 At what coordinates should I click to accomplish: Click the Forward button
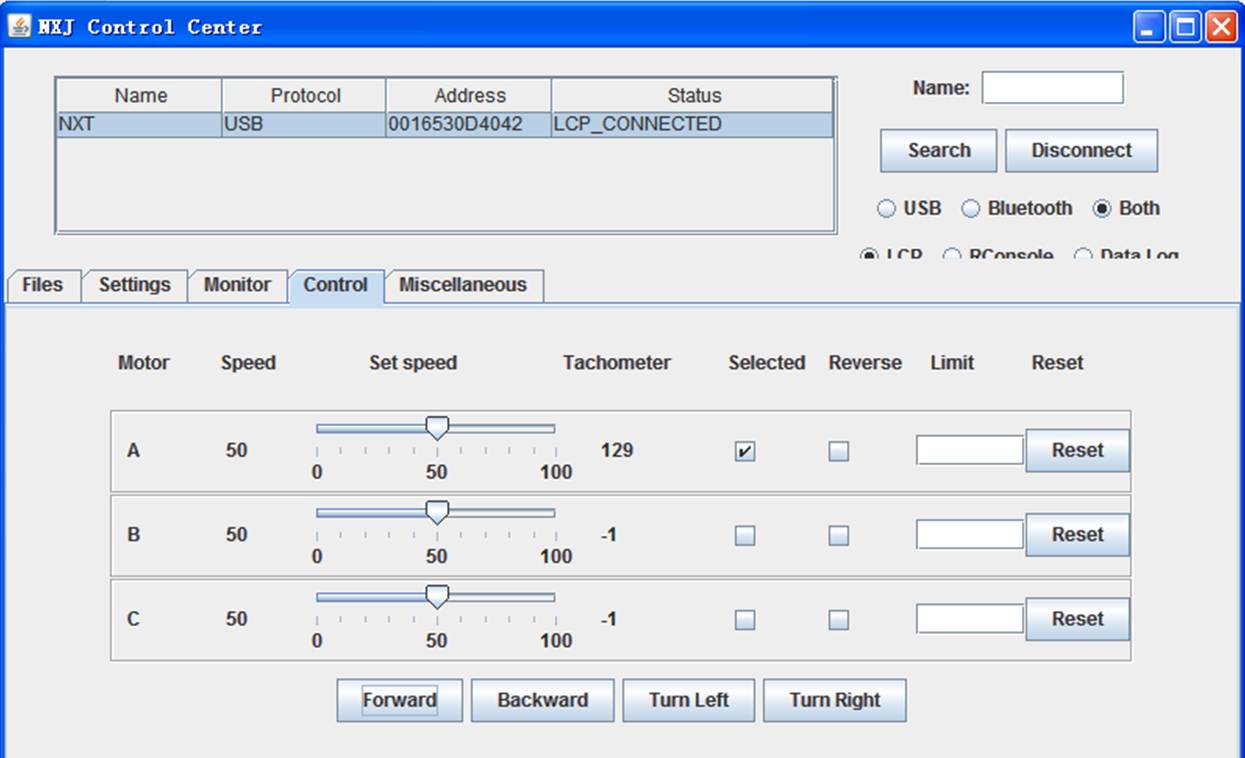400,700
